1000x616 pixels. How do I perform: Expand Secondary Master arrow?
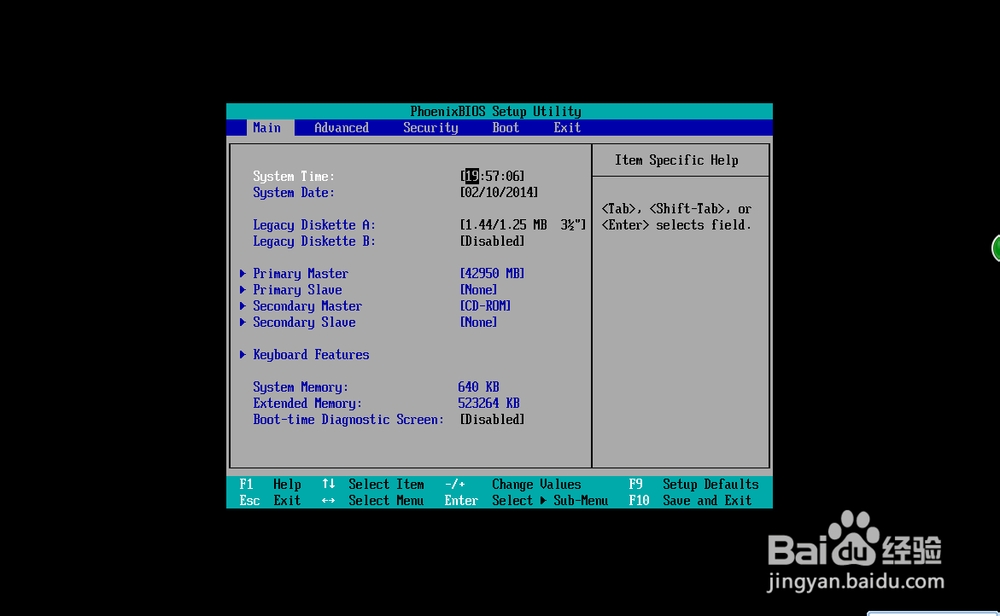click(x=243, y=306)
